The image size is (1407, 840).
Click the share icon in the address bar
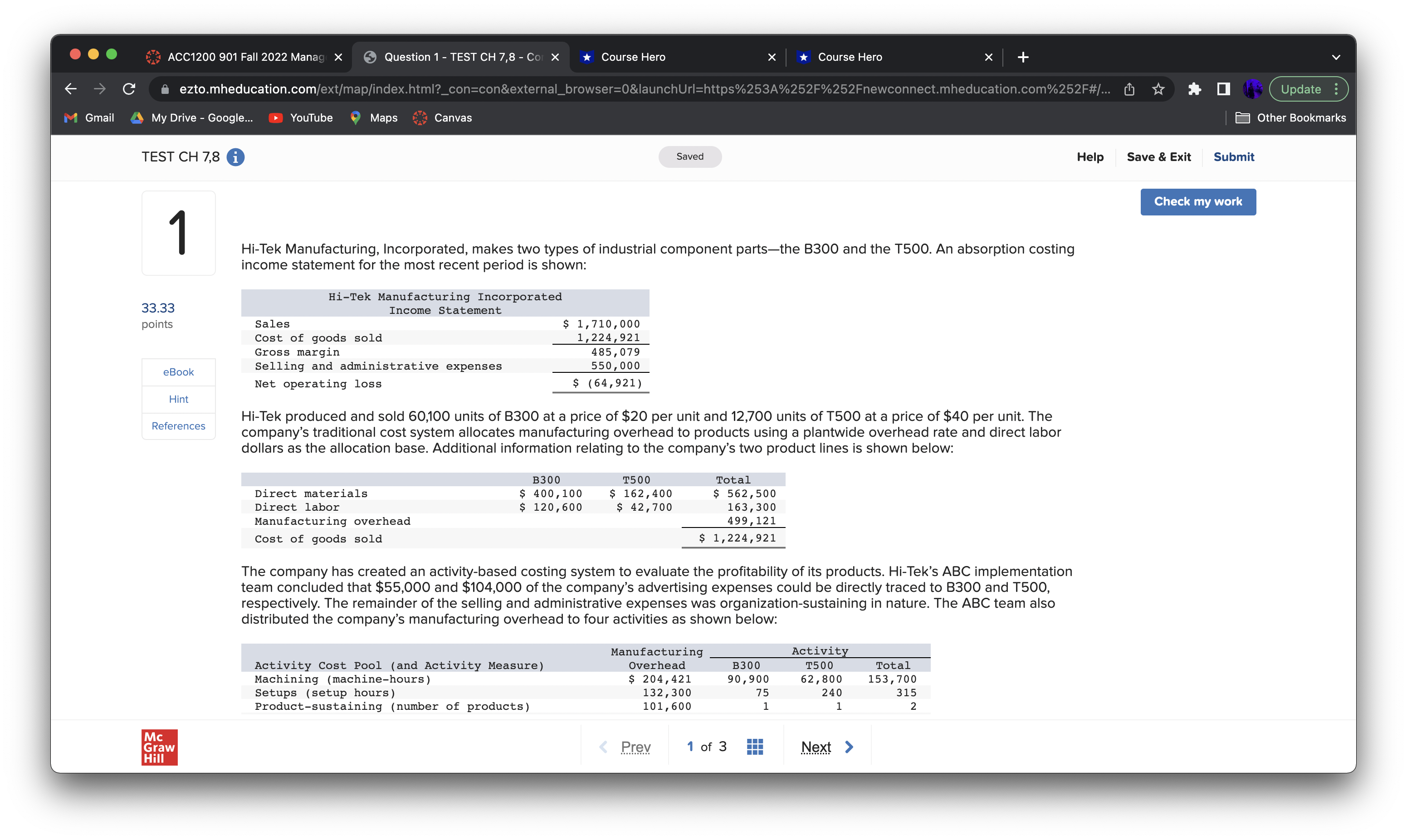[1129, 89]
